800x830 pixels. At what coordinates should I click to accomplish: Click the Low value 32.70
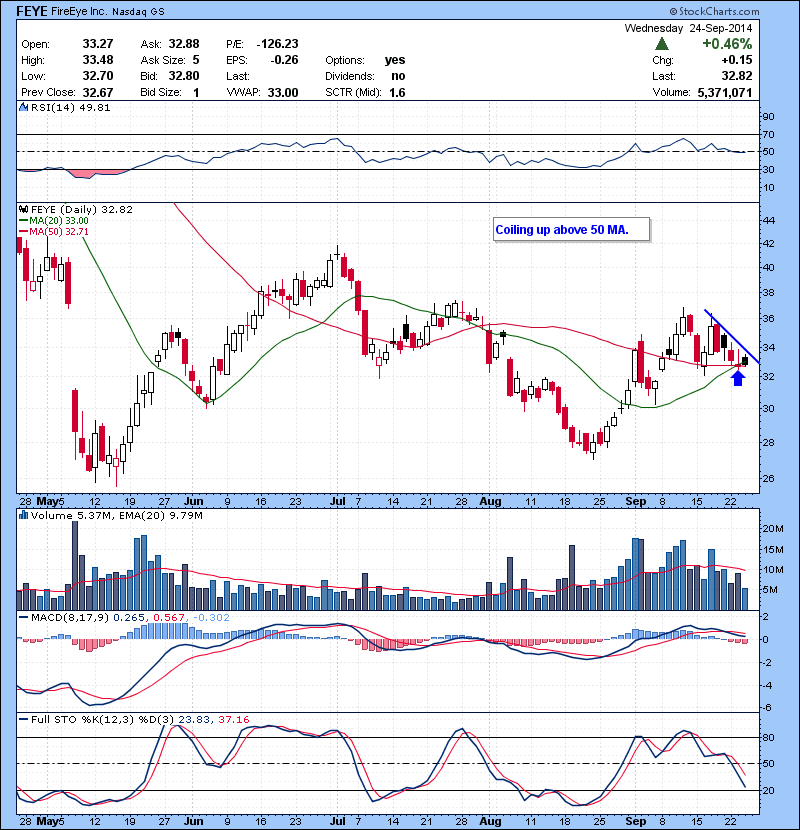point(98,76)
